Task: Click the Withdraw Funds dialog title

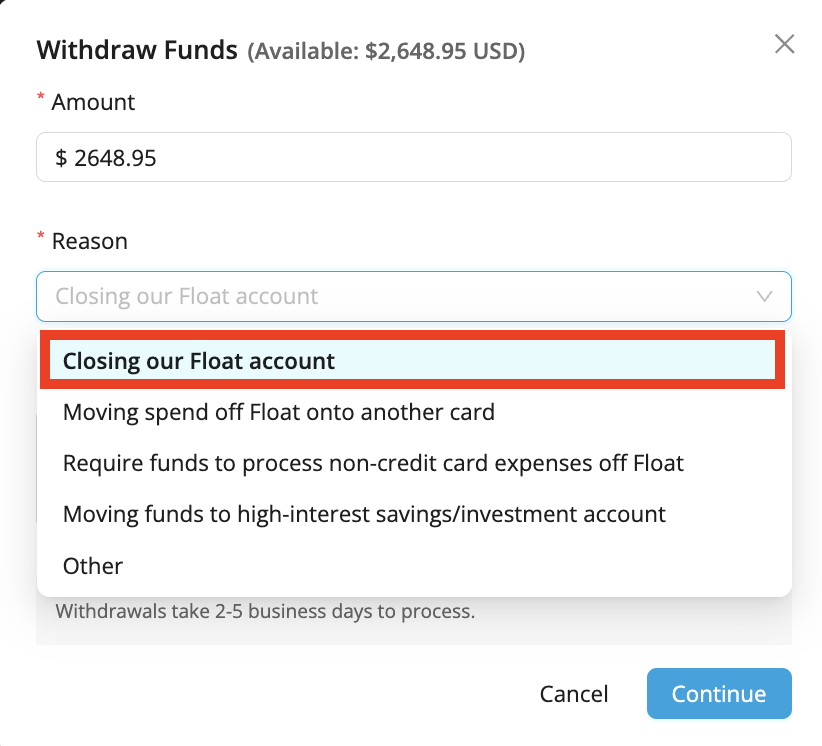Action: (136, 50)
